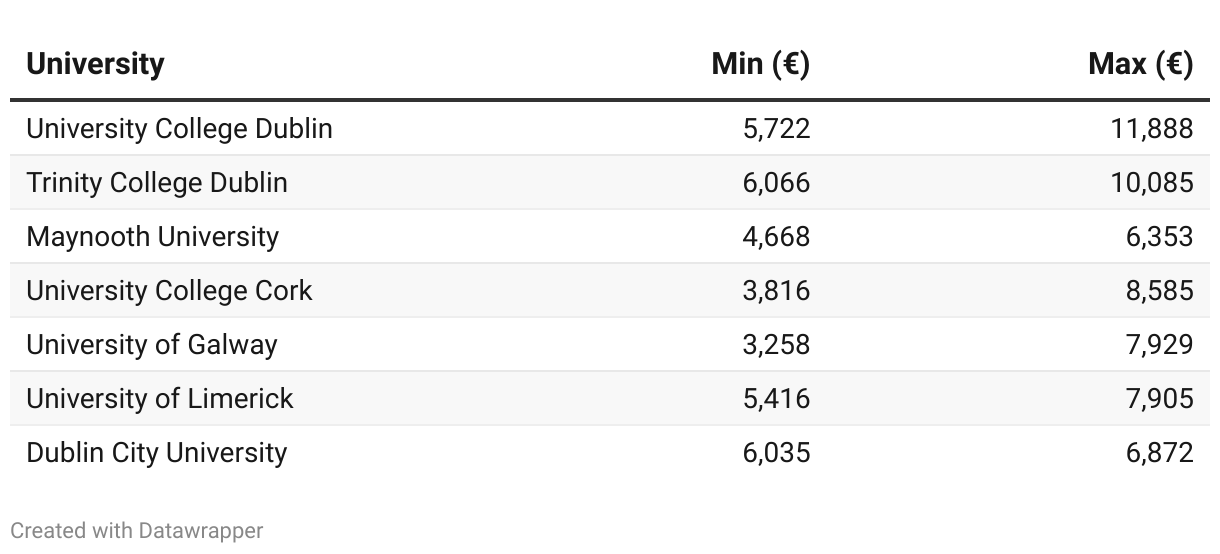Click the 7,905 Limerick maximum cell
This screenshot has width=1220, height=554.
click(x=1160, y=399)
